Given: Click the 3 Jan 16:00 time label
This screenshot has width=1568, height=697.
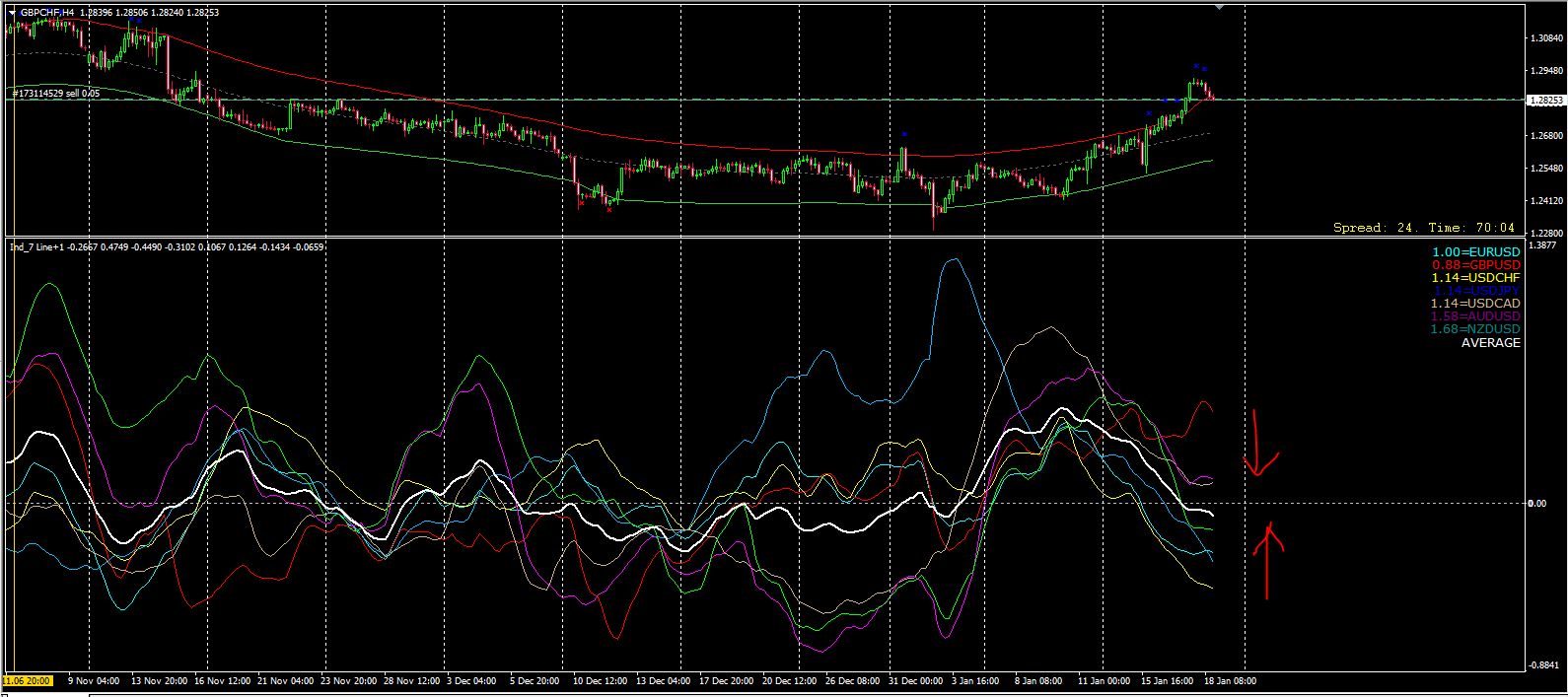Looking at the screenshot, I should (977, 680).
